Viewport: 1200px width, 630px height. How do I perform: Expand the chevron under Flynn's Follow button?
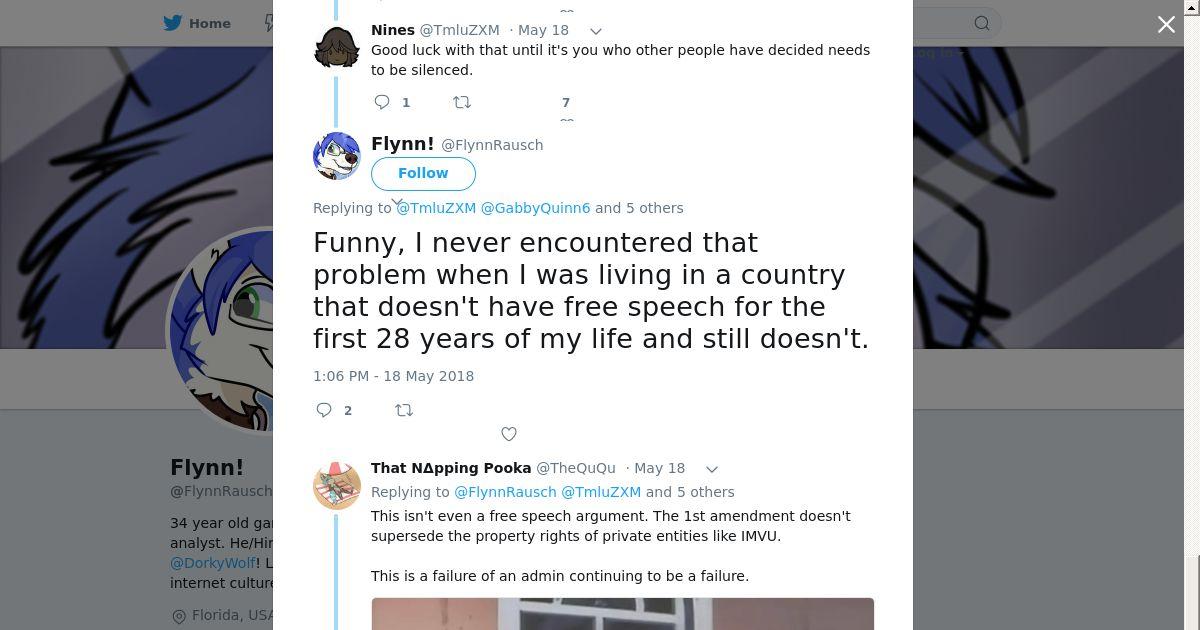[x=397, y=202]
